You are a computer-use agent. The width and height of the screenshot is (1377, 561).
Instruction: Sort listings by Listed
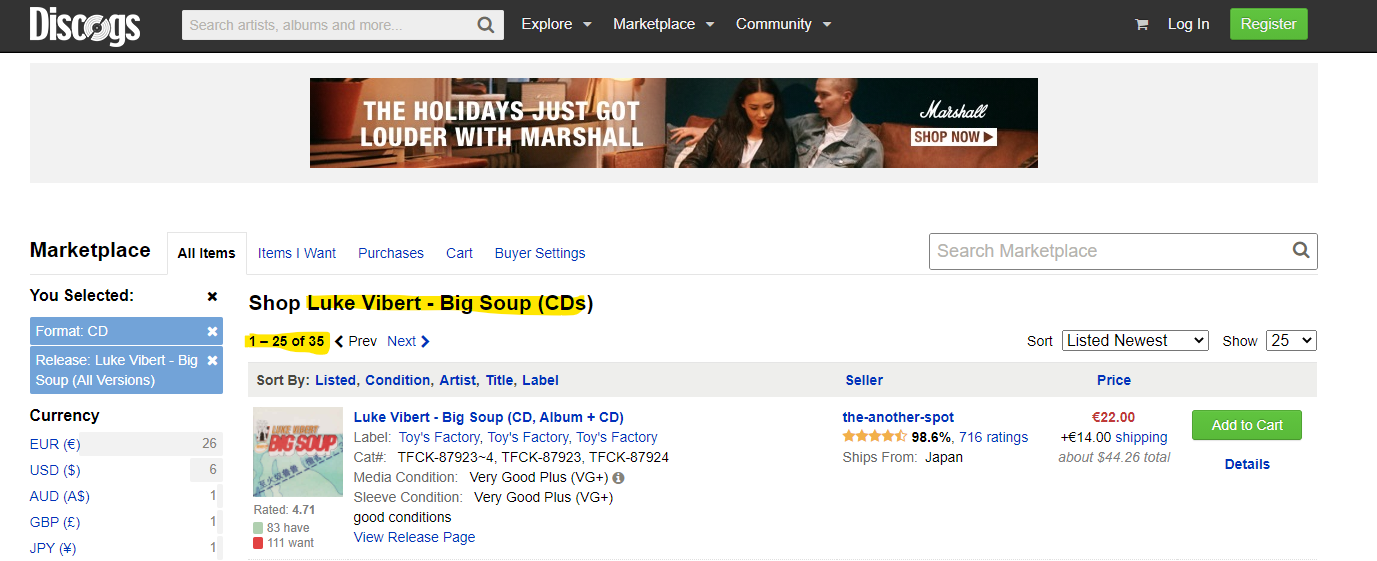(x=335, y=380)
